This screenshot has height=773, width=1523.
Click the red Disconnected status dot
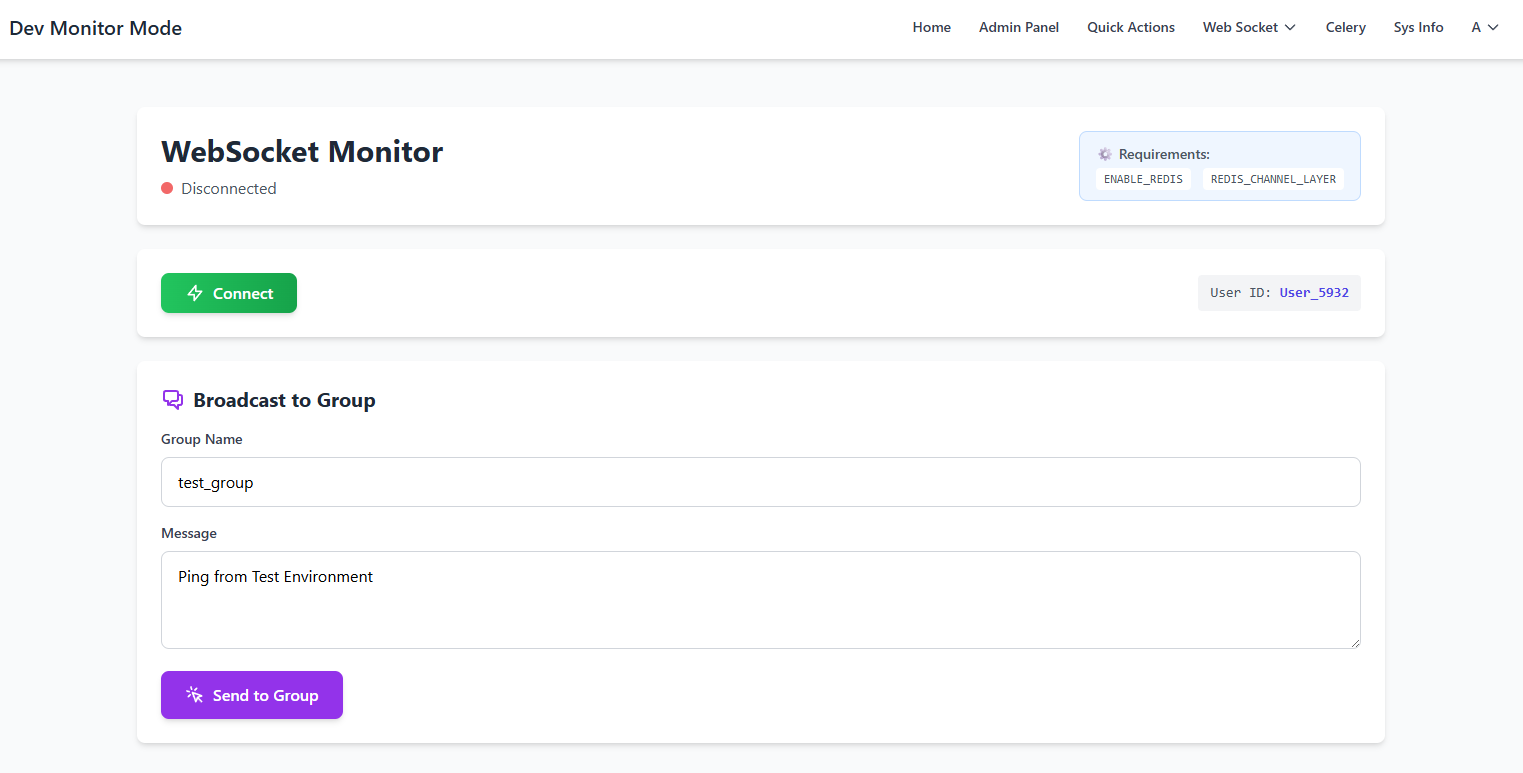[x=167, y=188]
